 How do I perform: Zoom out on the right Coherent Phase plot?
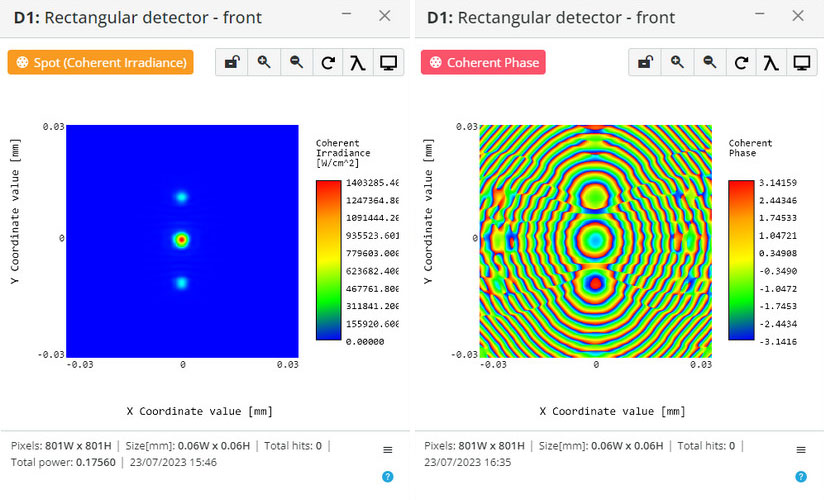[710, 63]
